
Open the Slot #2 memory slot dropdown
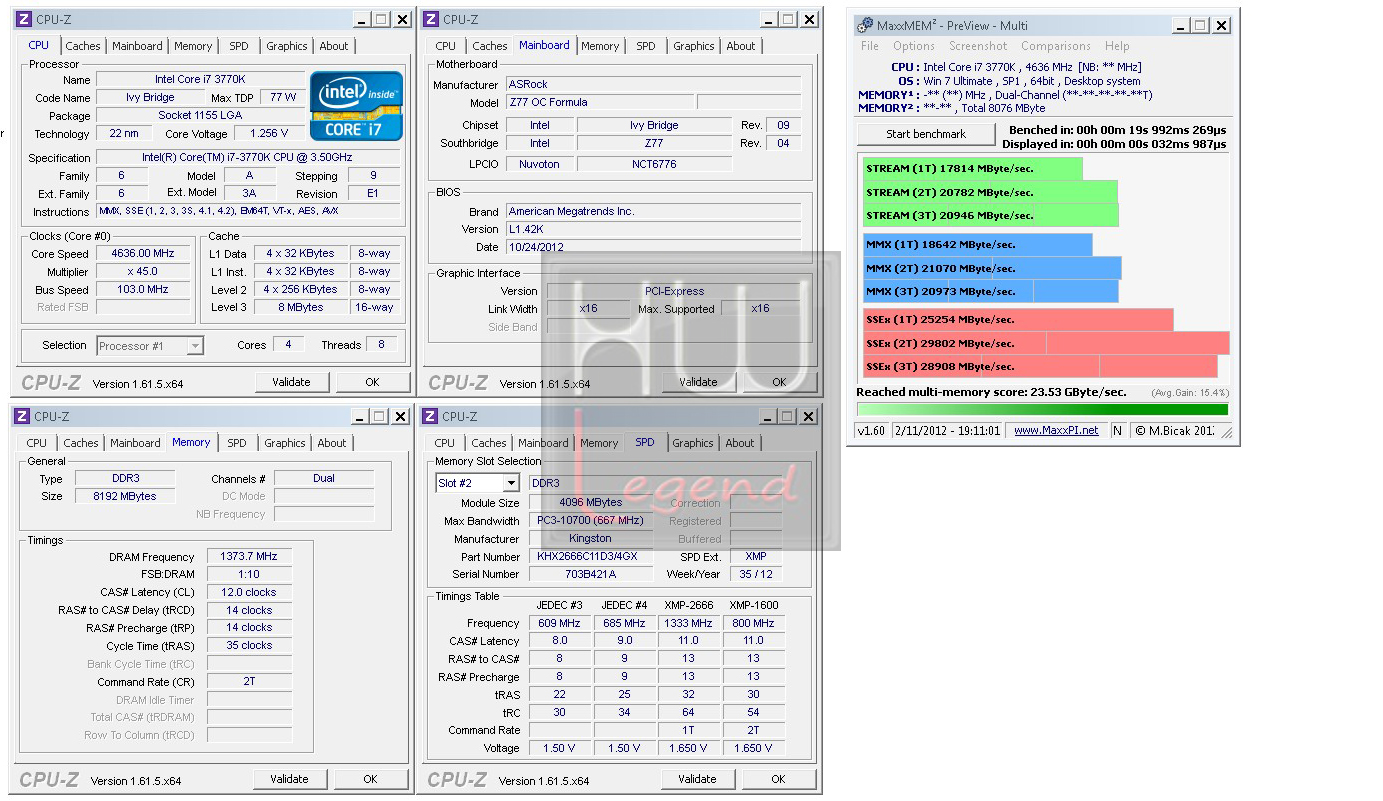(510, 483)
